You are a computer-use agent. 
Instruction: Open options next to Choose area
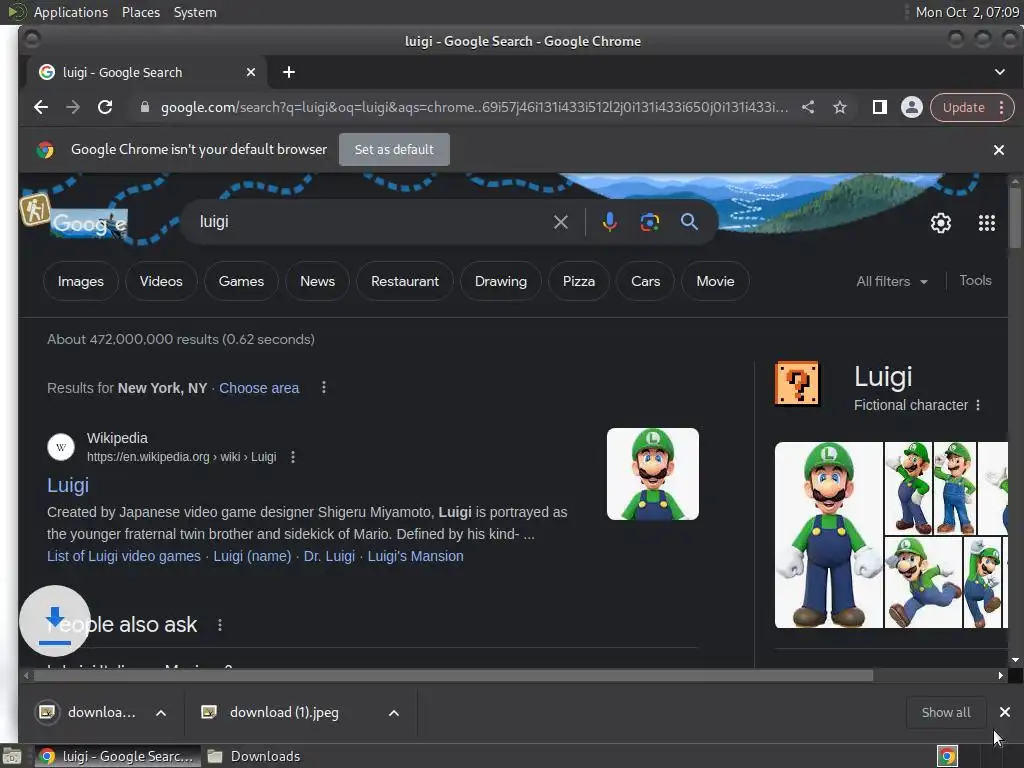pos(324,388)
